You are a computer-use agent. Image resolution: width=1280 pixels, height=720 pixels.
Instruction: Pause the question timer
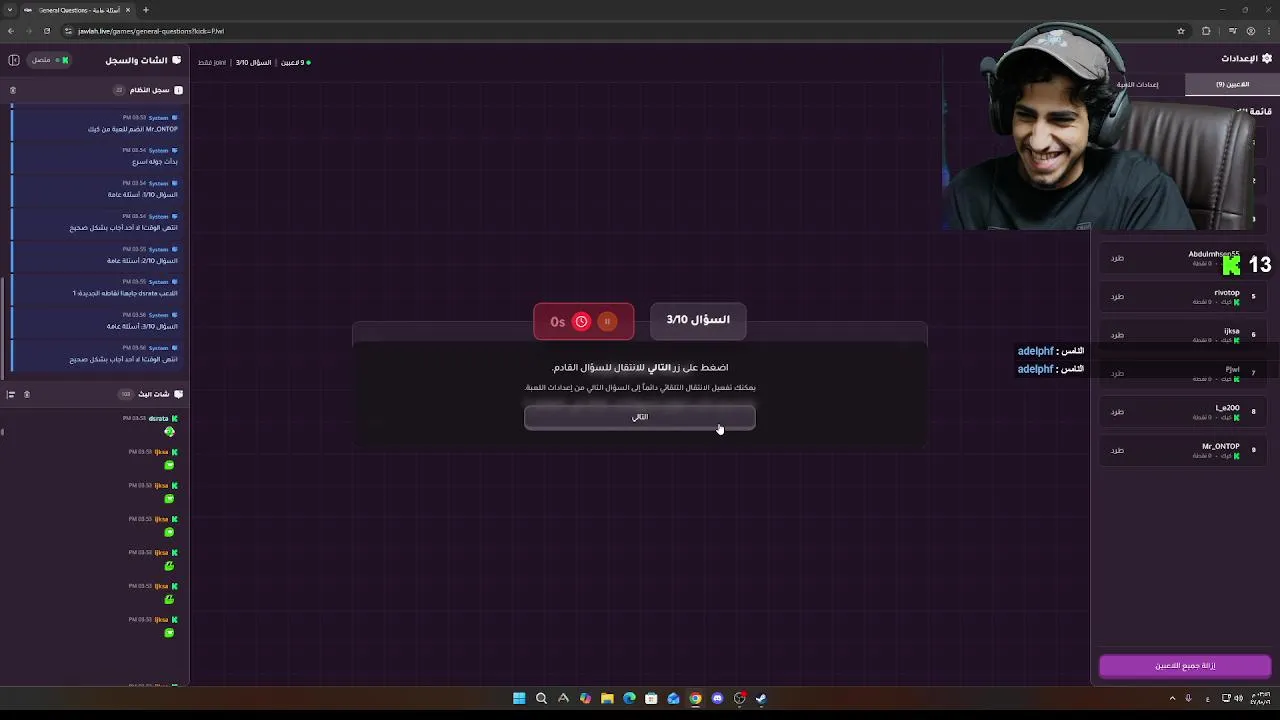(607, 321)
